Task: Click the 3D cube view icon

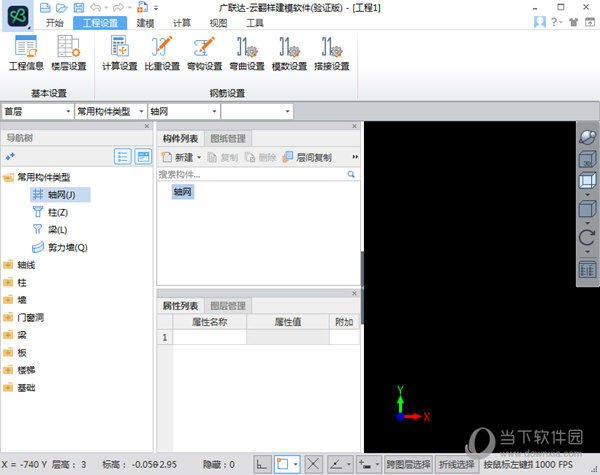Action: [587, 159]
